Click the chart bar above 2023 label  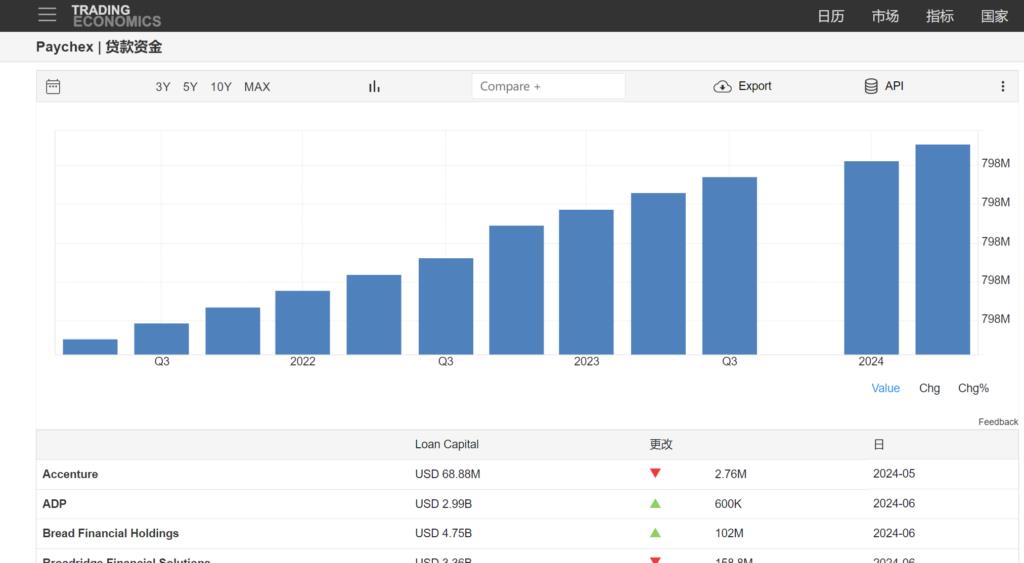pyautogui.click(x=586, y=282)
